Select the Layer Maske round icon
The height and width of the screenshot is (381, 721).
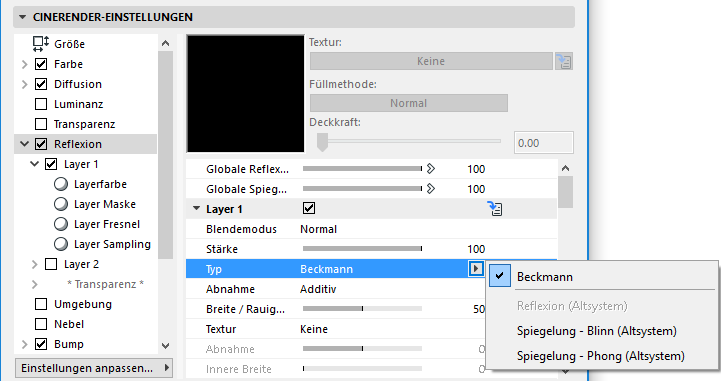coord(61,204)
